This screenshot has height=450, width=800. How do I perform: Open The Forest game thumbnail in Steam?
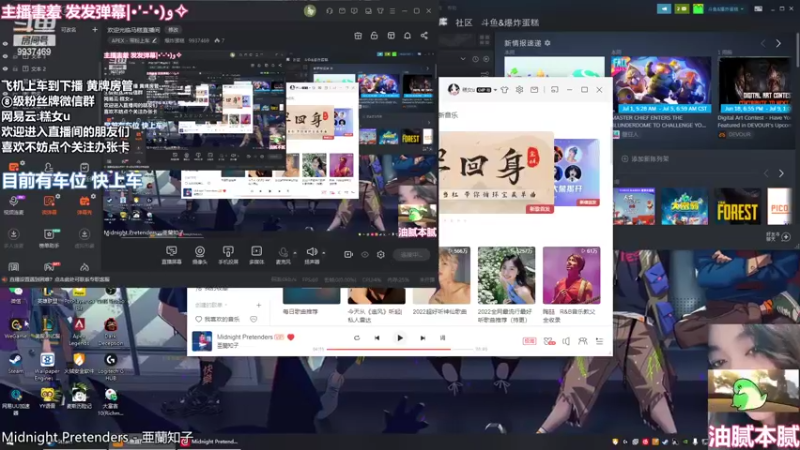click(x=737, y=207)
